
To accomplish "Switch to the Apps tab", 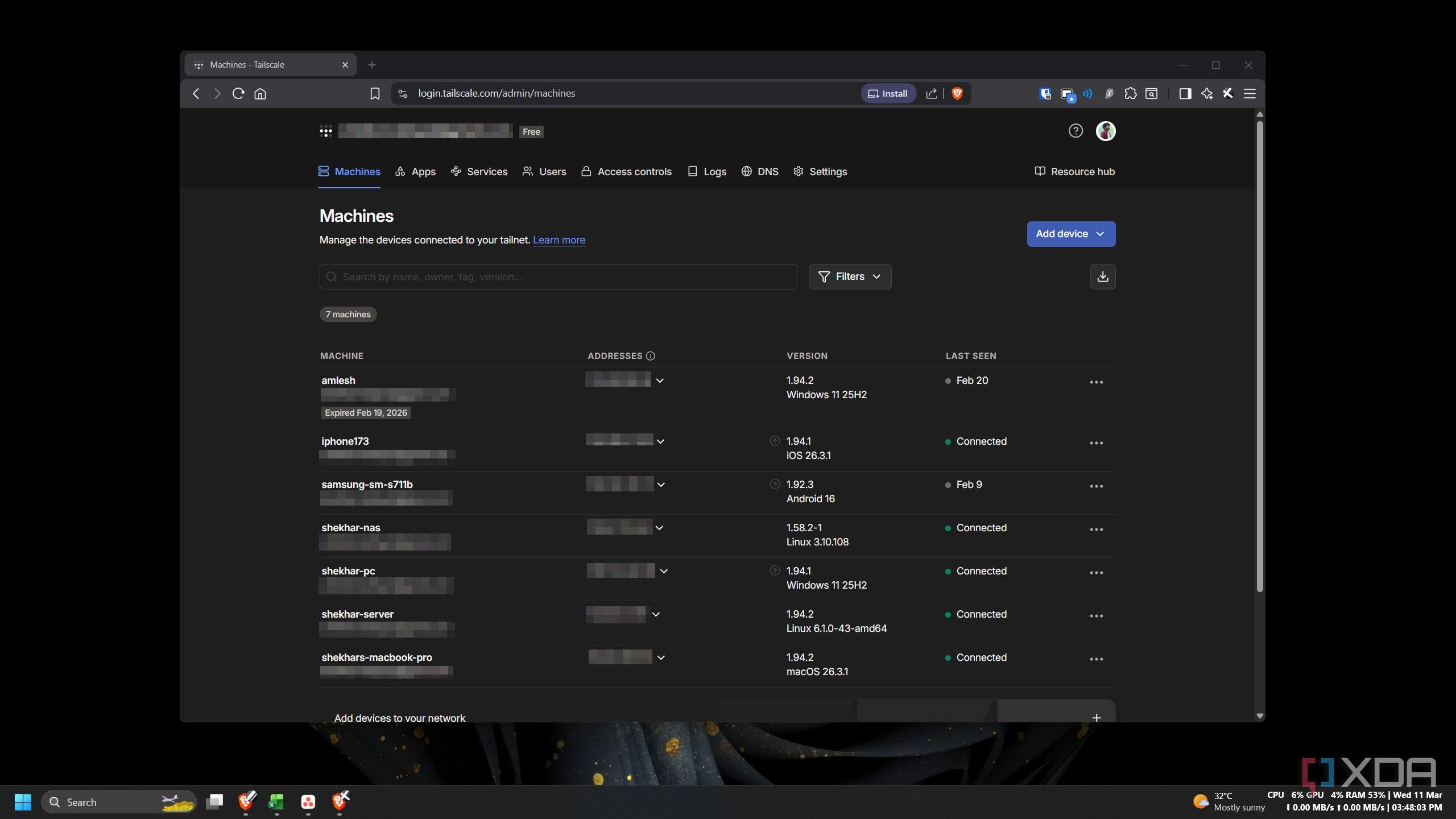I will pos(416,172).
